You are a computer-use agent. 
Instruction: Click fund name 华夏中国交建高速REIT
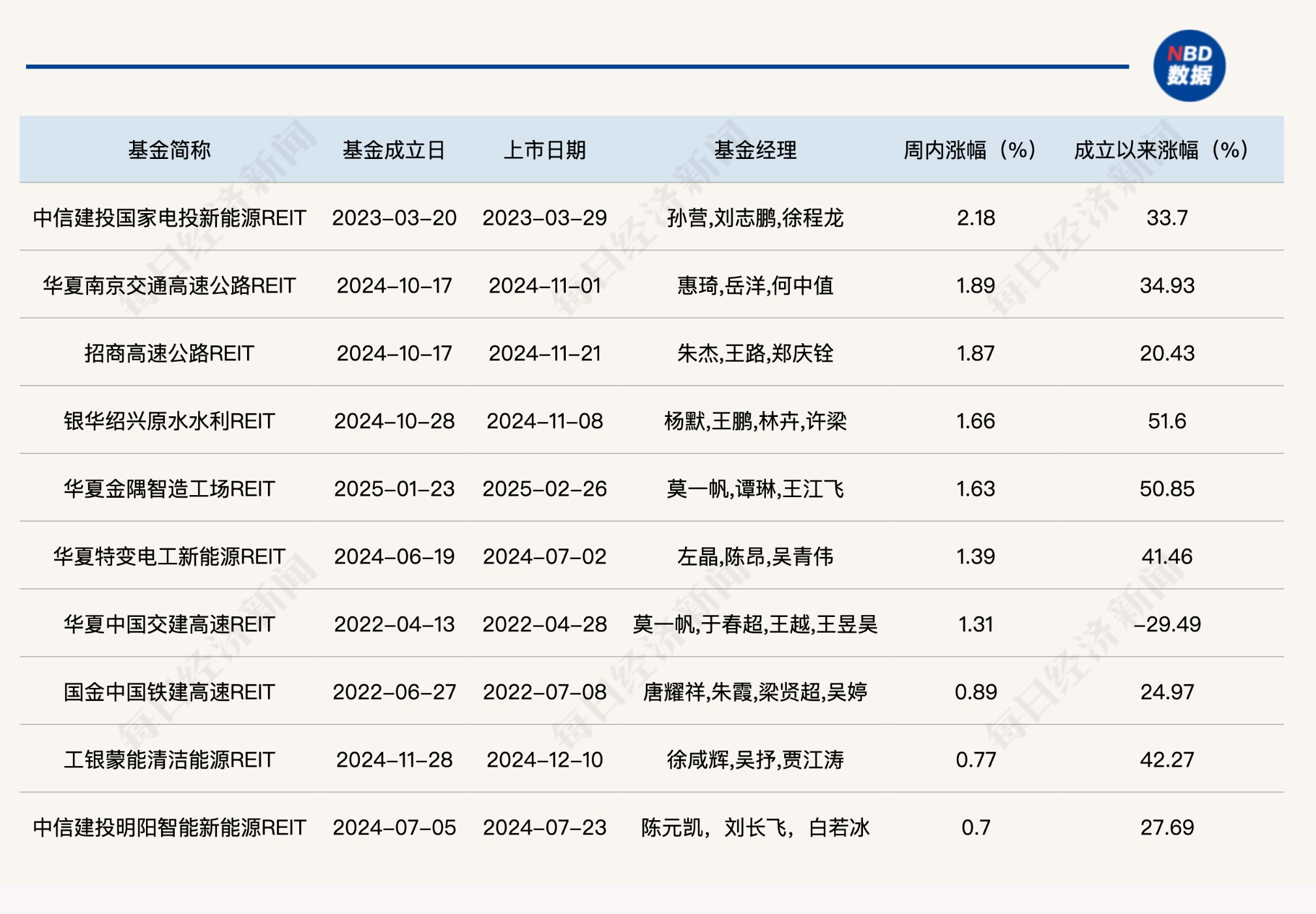click(x=169, y=624)
